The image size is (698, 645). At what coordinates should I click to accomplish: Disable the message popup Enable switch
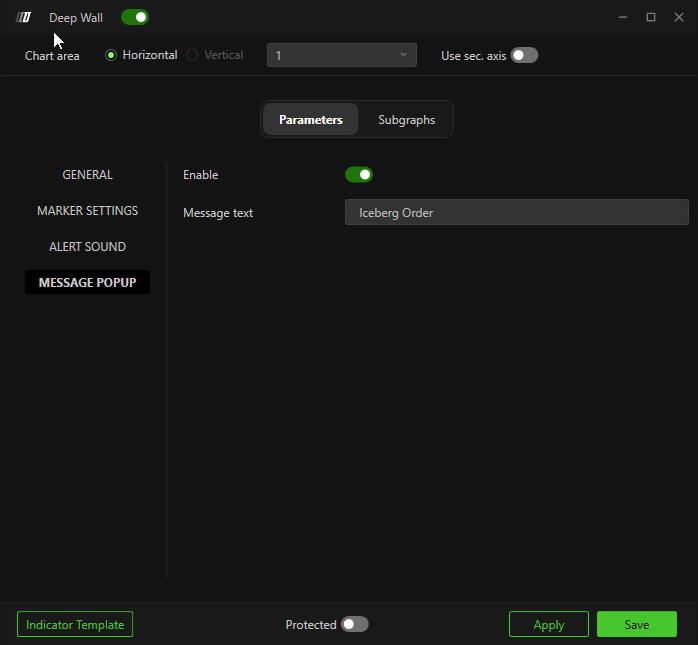358,175
